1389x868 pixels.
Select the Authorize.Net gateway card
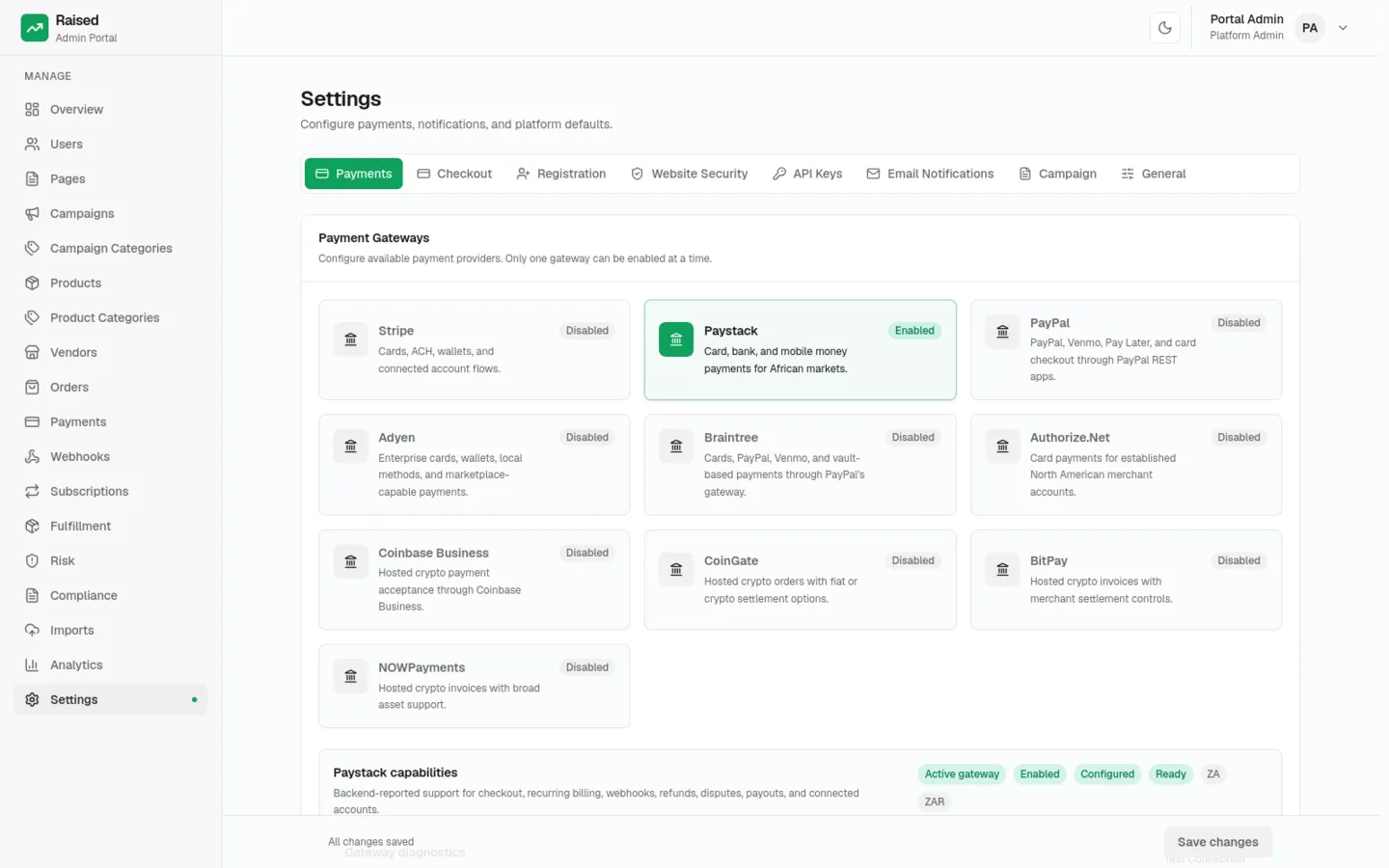pyautogui.click(x=1126, y=465)
